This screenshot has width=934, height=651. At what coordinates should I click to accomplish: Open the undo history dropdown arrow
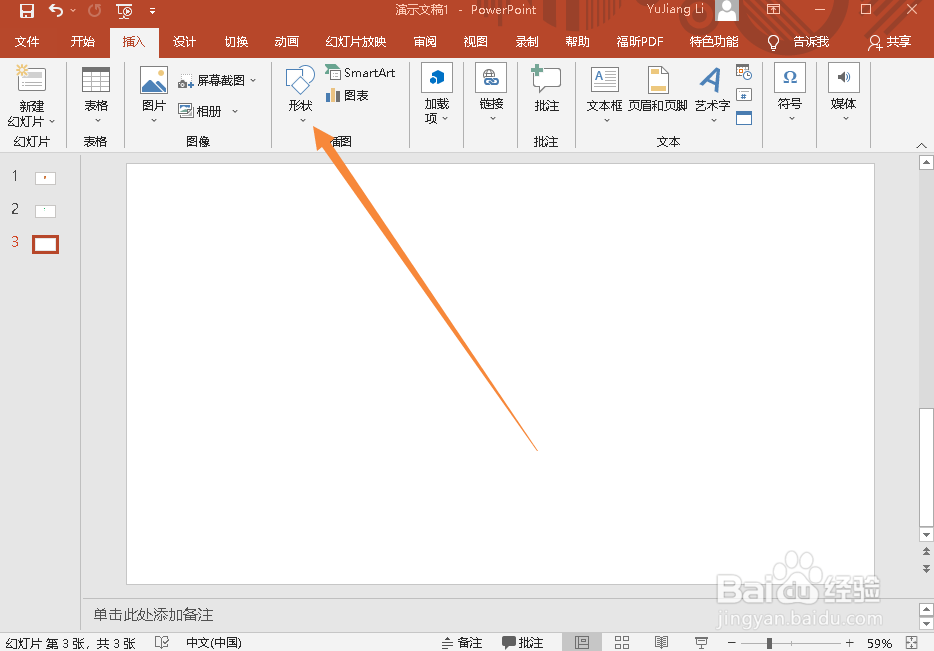point(73,10)
